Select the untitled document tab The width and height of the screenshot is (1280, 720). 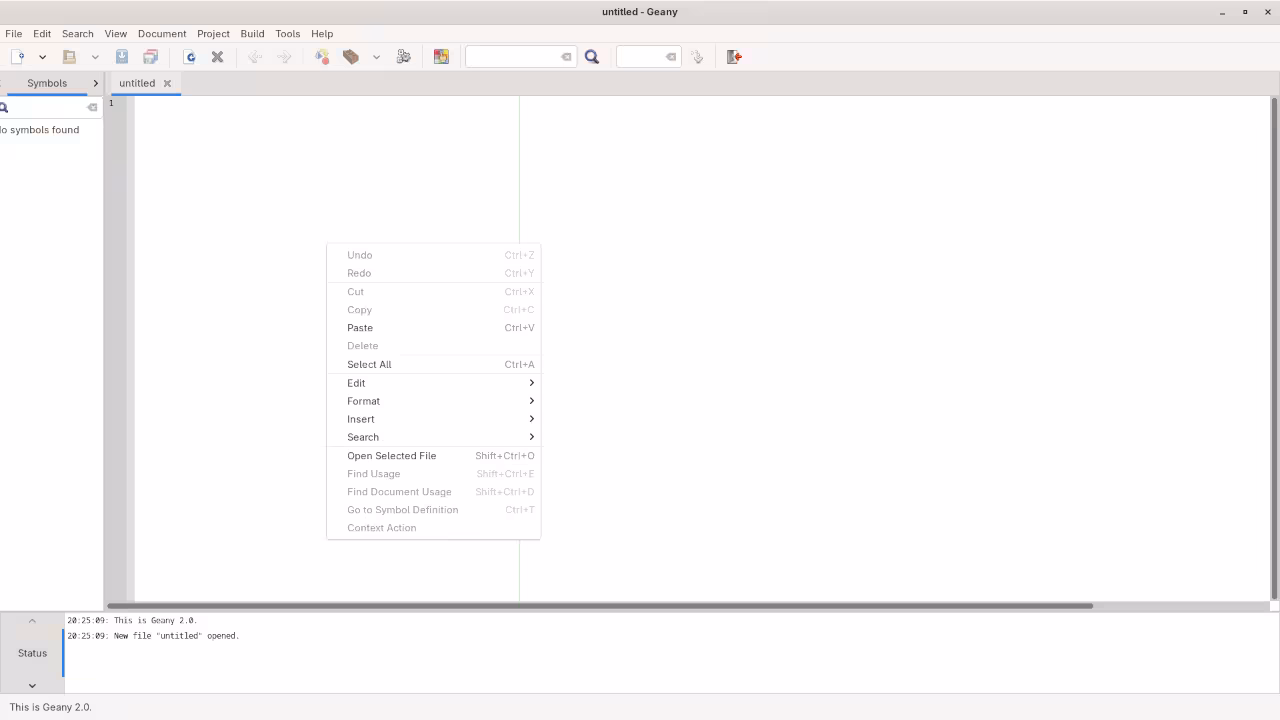pyautogui.click(x=137, y=83)
